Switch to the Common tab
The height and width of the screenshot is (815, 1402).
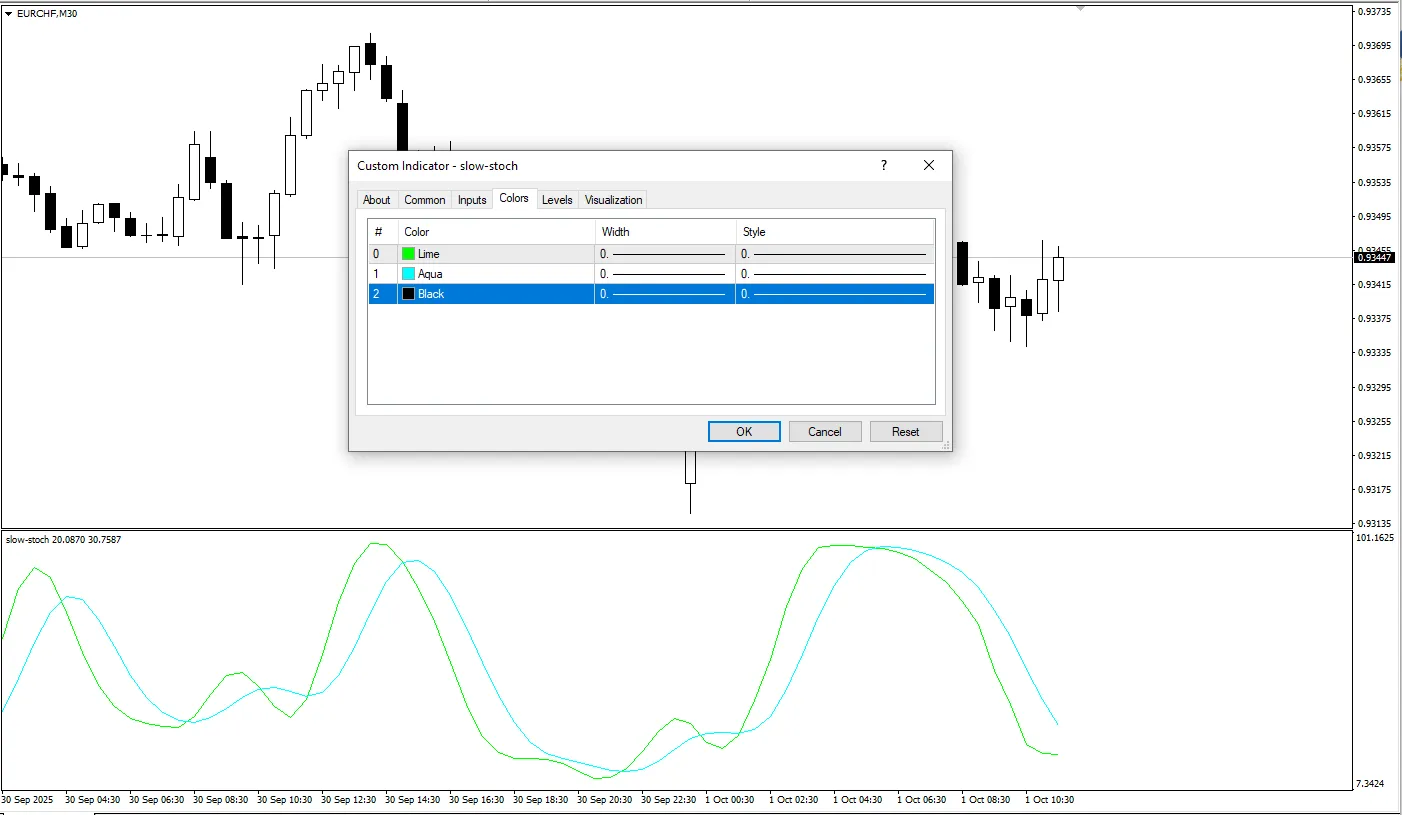click(x=425, y=200)
